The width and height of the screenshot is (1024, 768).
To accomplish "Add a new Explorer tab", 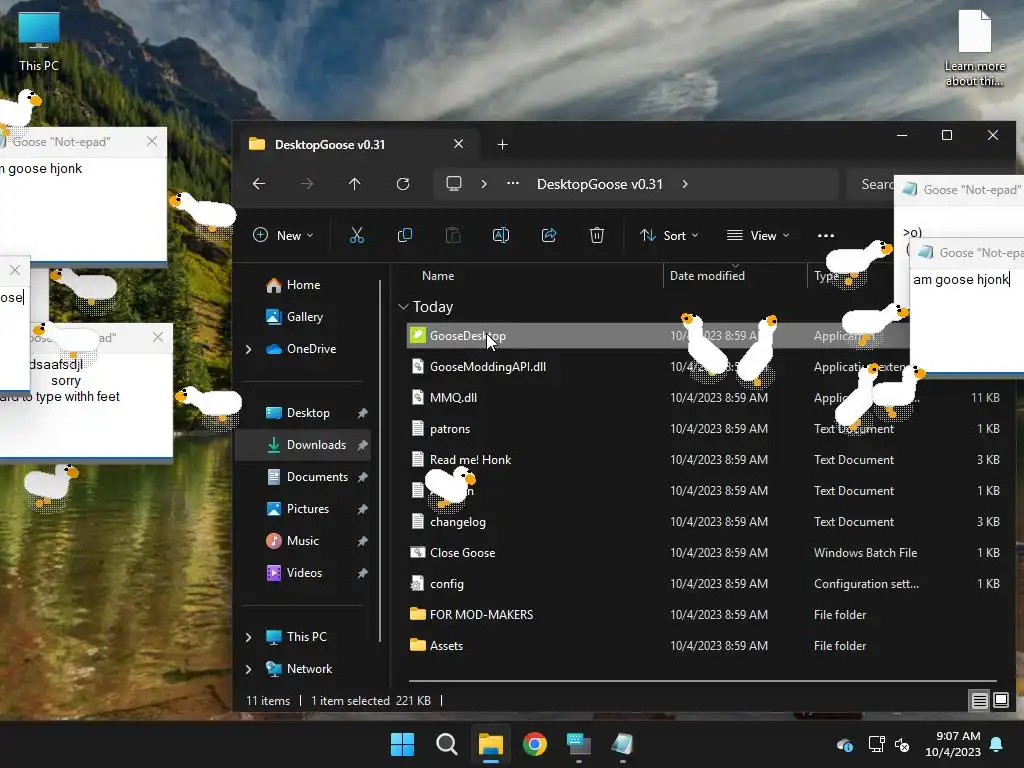I will coord(502,144).
